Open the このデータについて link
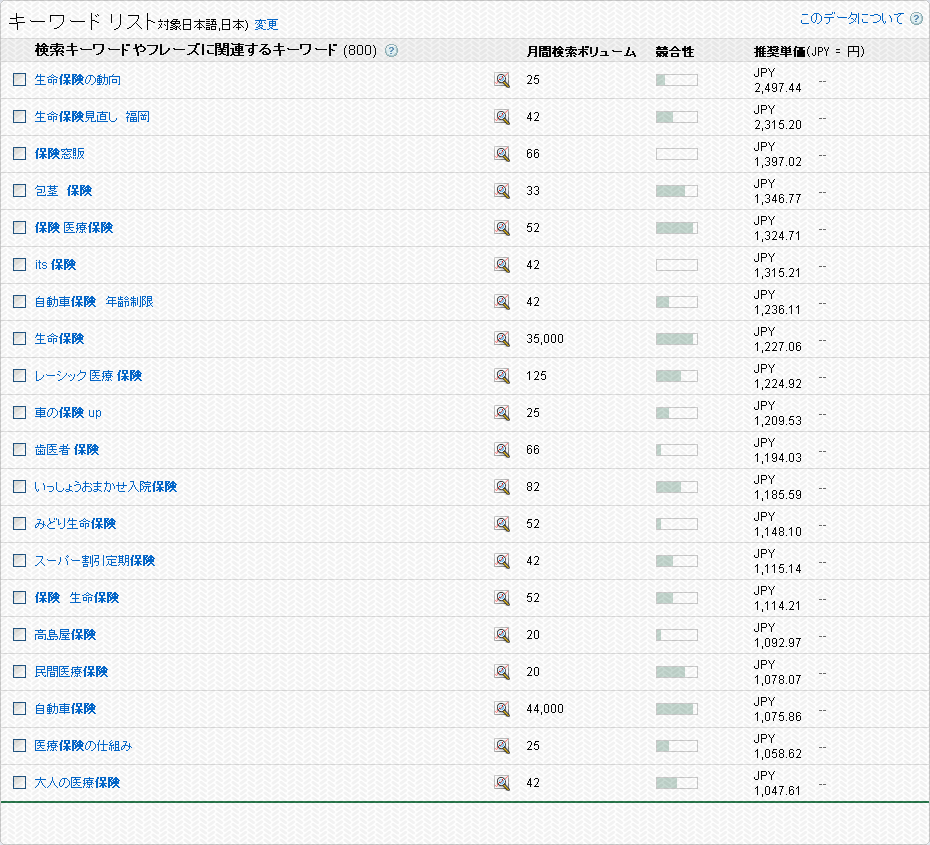The image size is (930, 845). tap(851, 19)
